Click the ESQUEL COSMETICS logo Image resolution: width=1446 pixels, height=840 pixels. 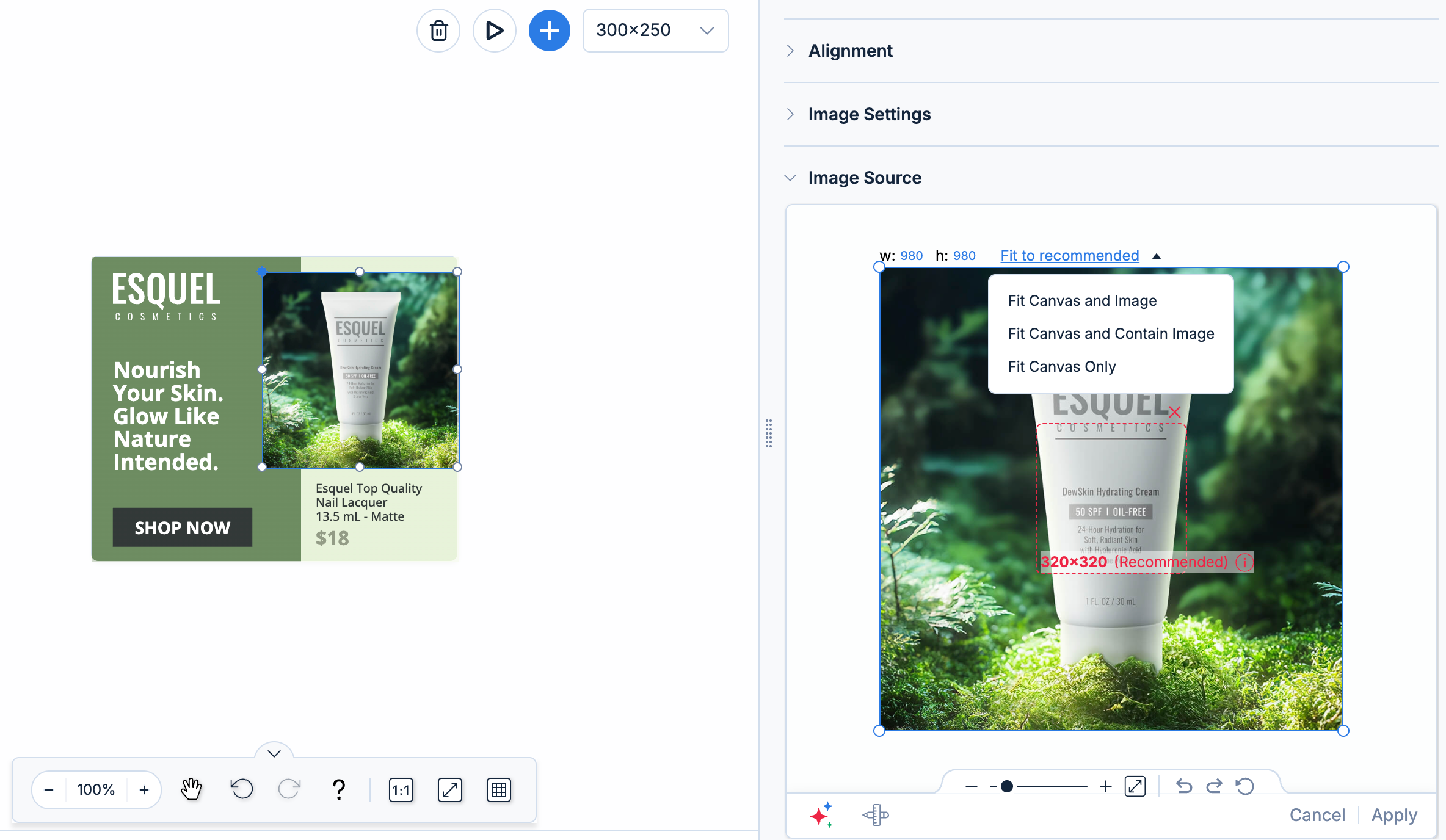pyautogui.click(x=166, y=297)
